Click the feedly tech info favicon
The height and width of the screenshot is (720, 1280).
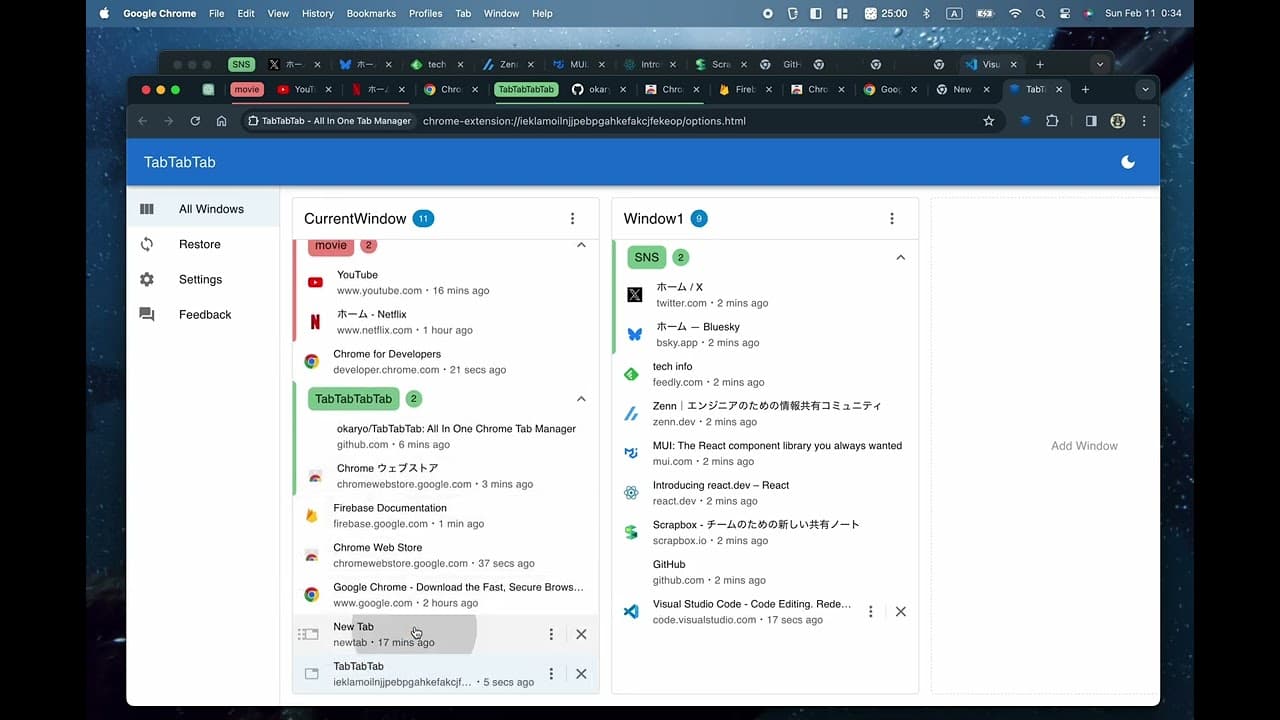coord(631,374)
